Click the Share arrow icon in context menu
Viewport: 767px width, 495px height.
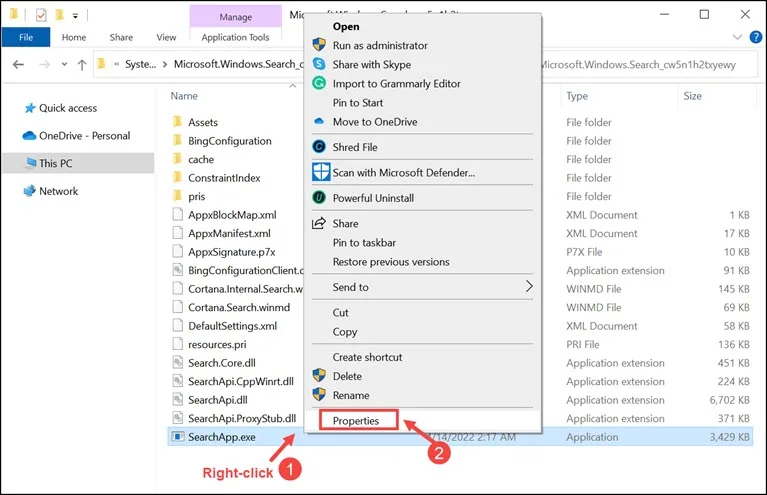[x=319, y=223]
